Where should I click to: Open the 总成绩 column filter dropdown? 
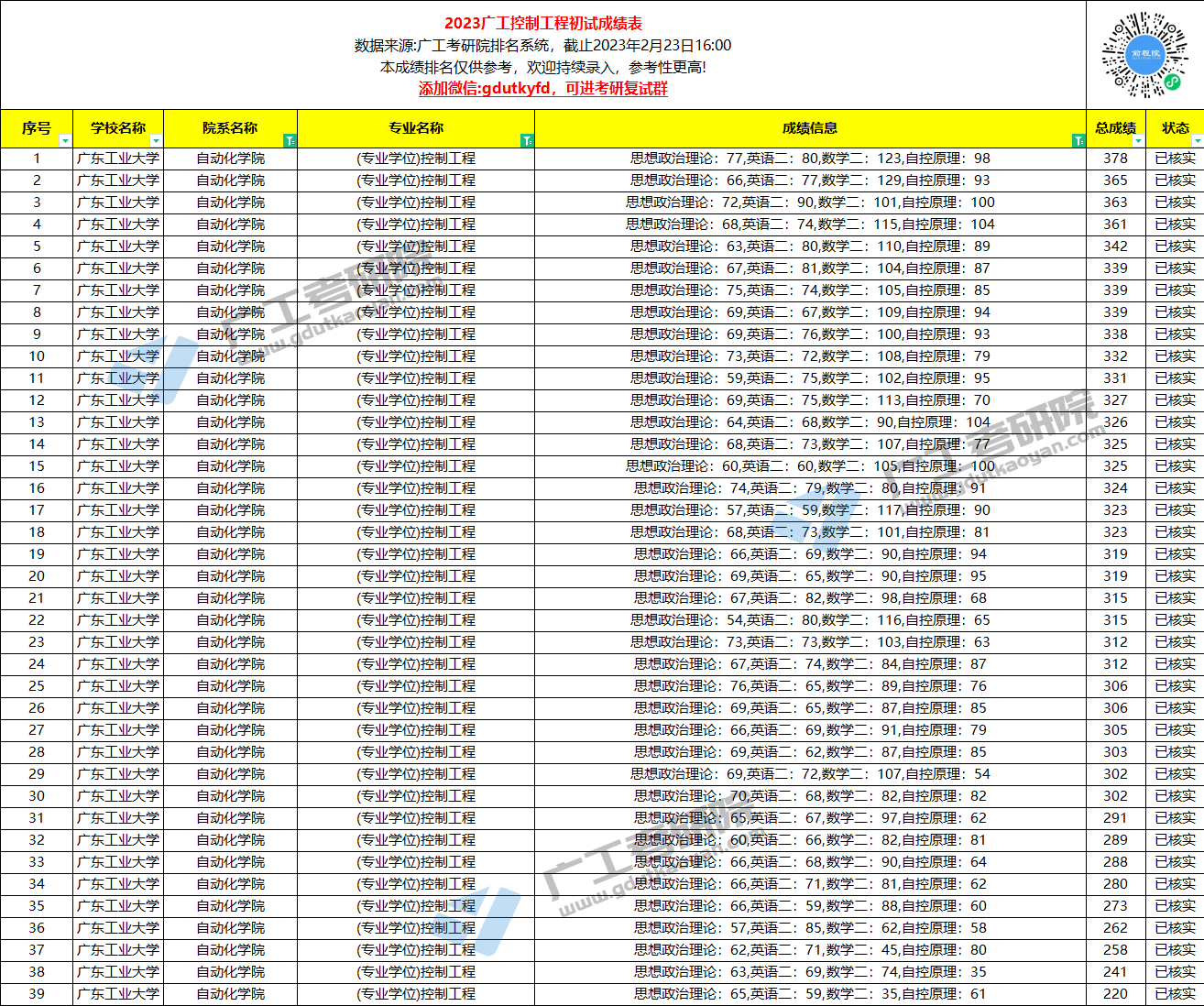click(x=1138, y=141)
